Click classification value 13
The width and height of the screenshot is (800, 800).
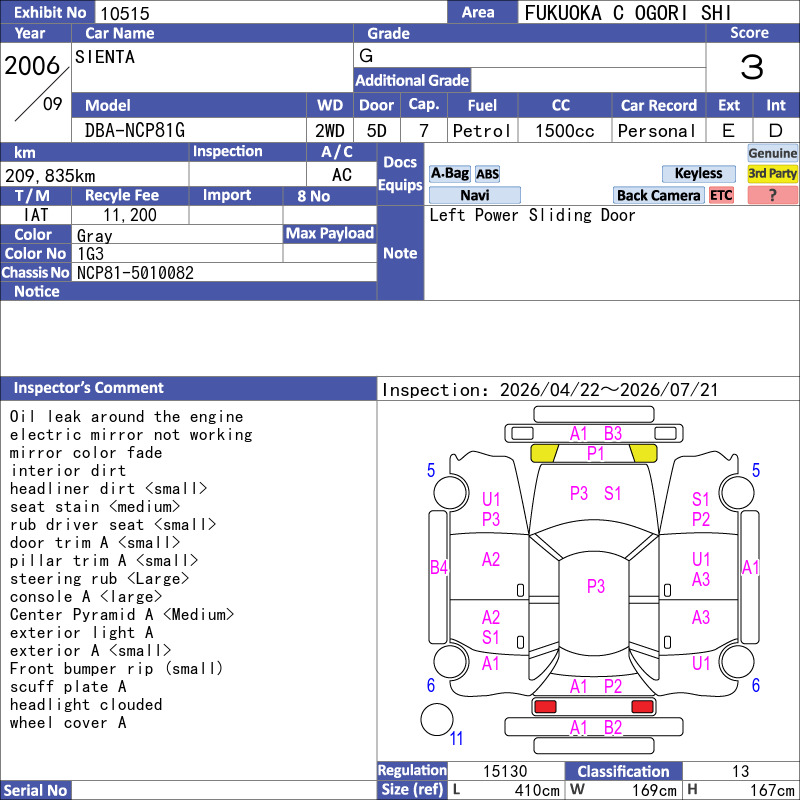point(740,771)
